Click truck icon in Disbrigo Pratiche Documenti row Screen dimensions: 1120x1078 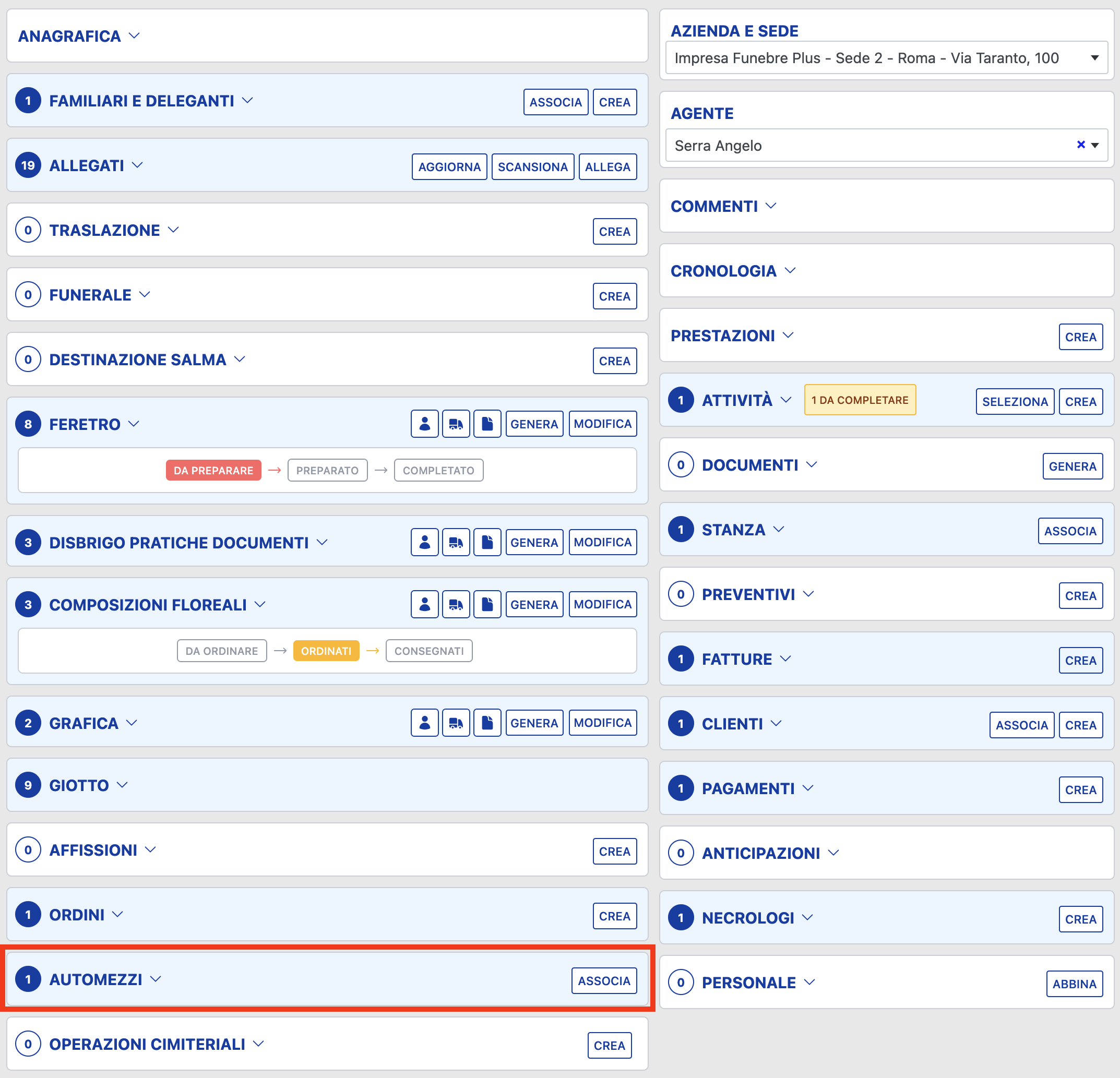[x=456, y=542]
